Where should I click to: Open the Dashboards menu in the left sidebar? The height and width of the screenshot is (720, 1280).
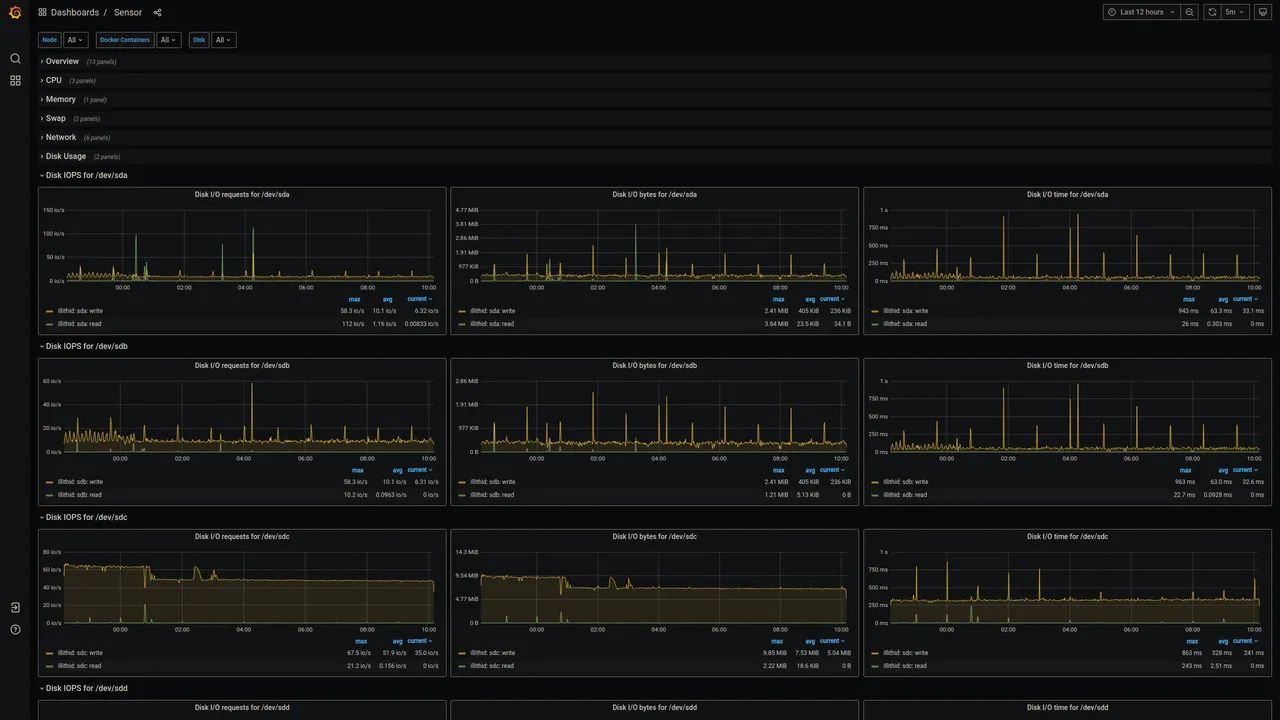click(x=15, y=80)
